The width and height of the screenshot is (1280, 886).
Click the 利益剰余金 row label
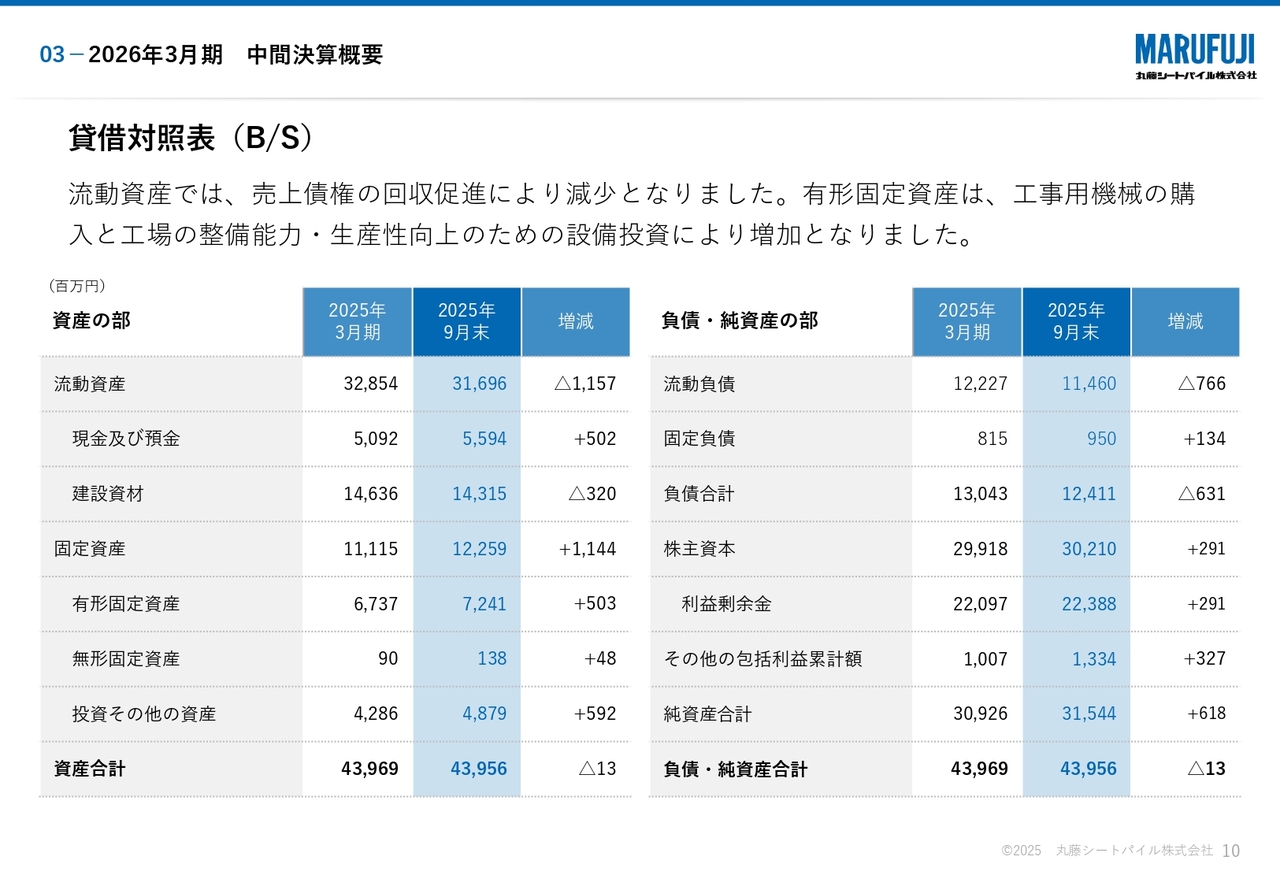click(726, 604)
